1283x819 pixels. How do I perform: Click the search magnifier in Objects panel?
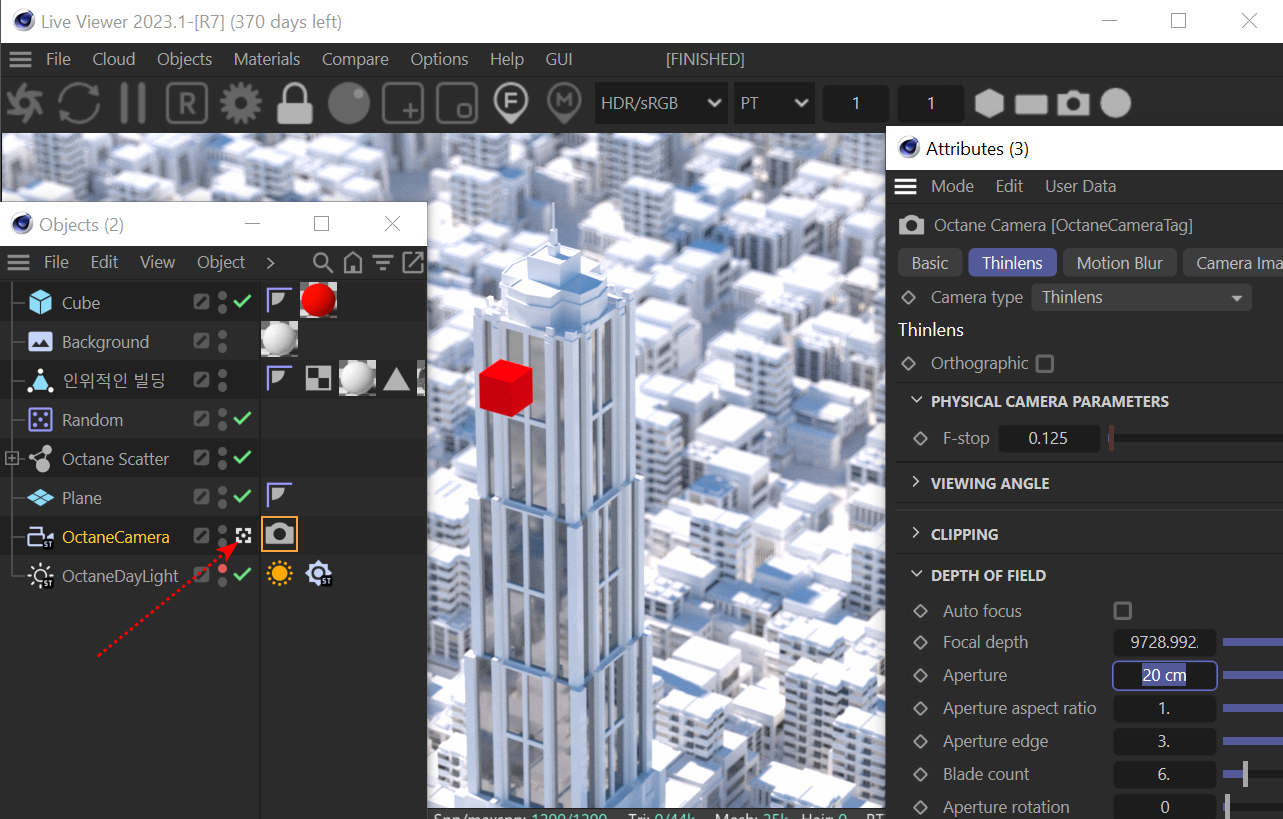(x=322, y=262)
